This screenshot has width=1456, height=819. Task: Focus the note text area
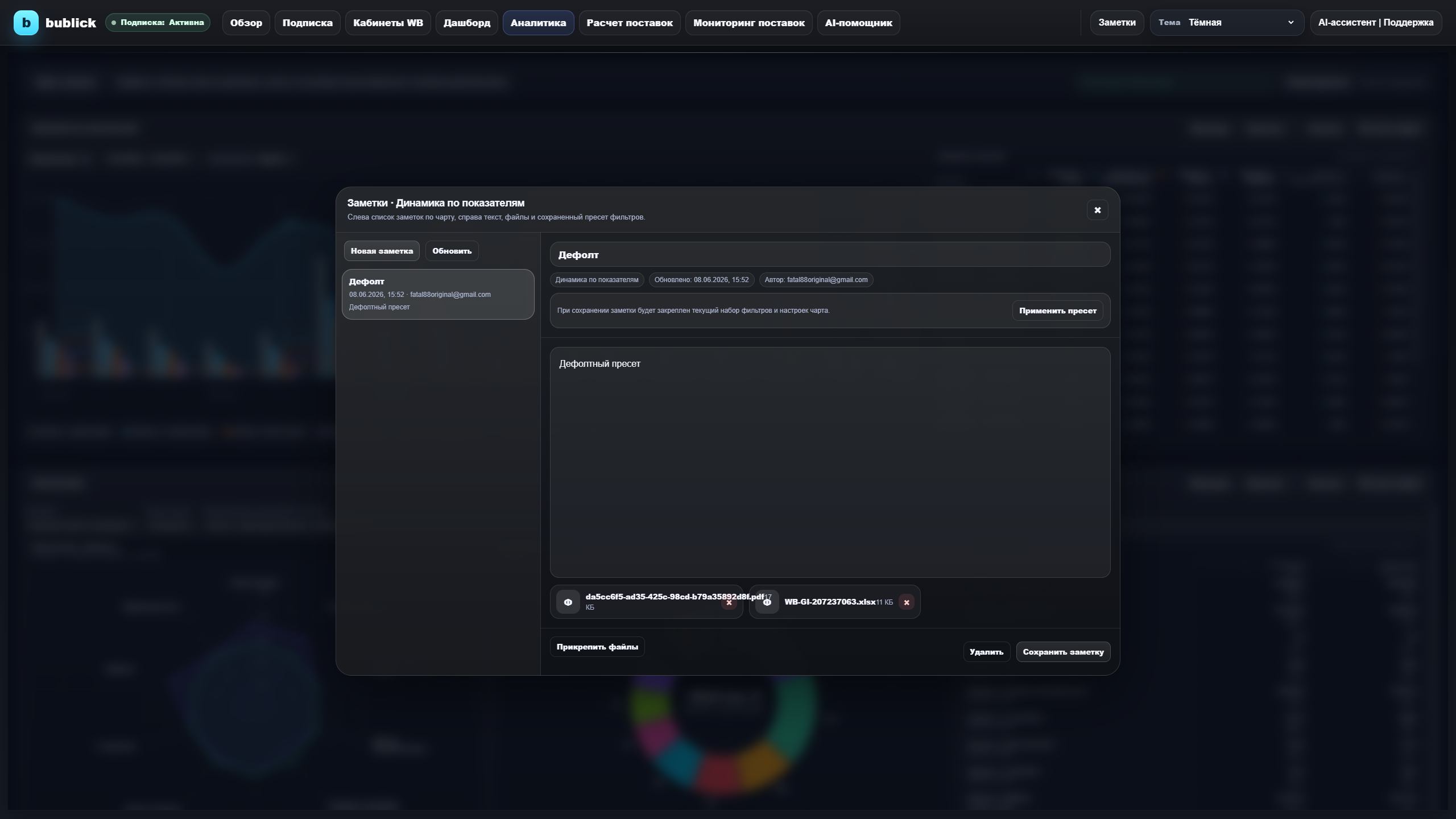[x=830, y=462]
